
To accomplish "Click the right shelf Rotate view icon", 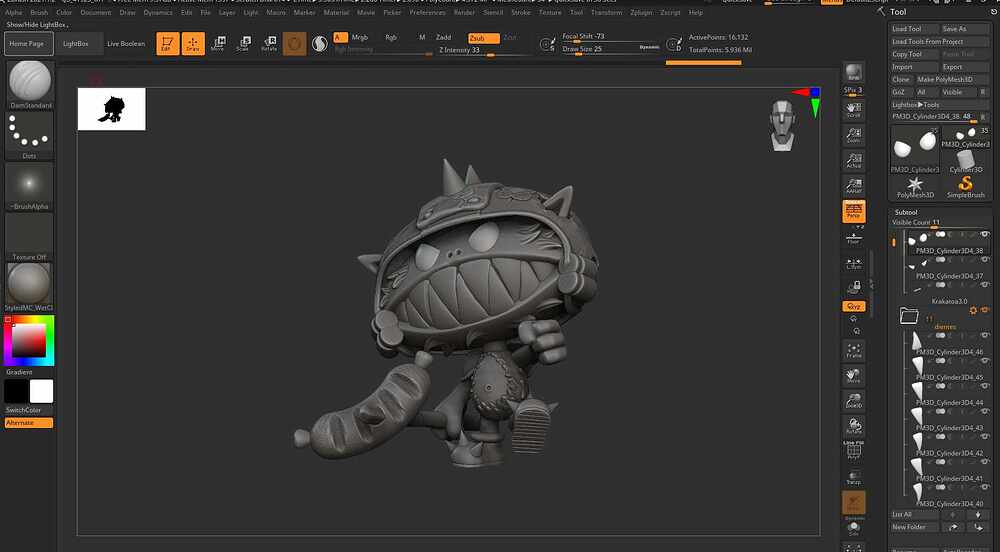I will 853,426.
